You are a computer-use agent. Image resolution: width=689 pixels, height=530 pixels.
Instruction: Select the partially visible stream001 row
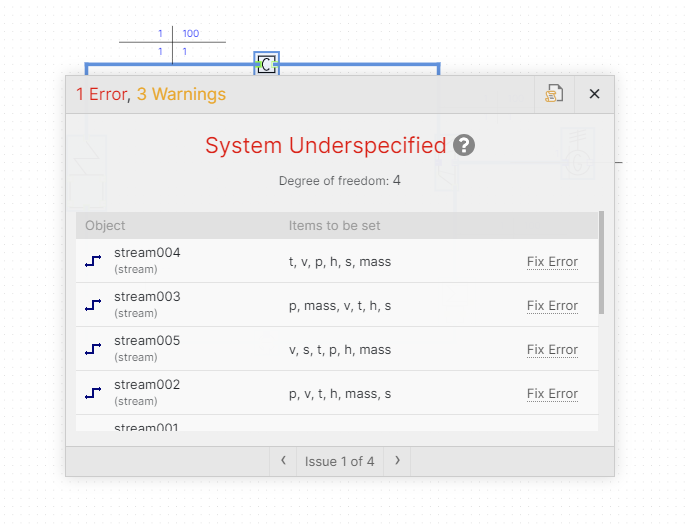click(146, 427)
